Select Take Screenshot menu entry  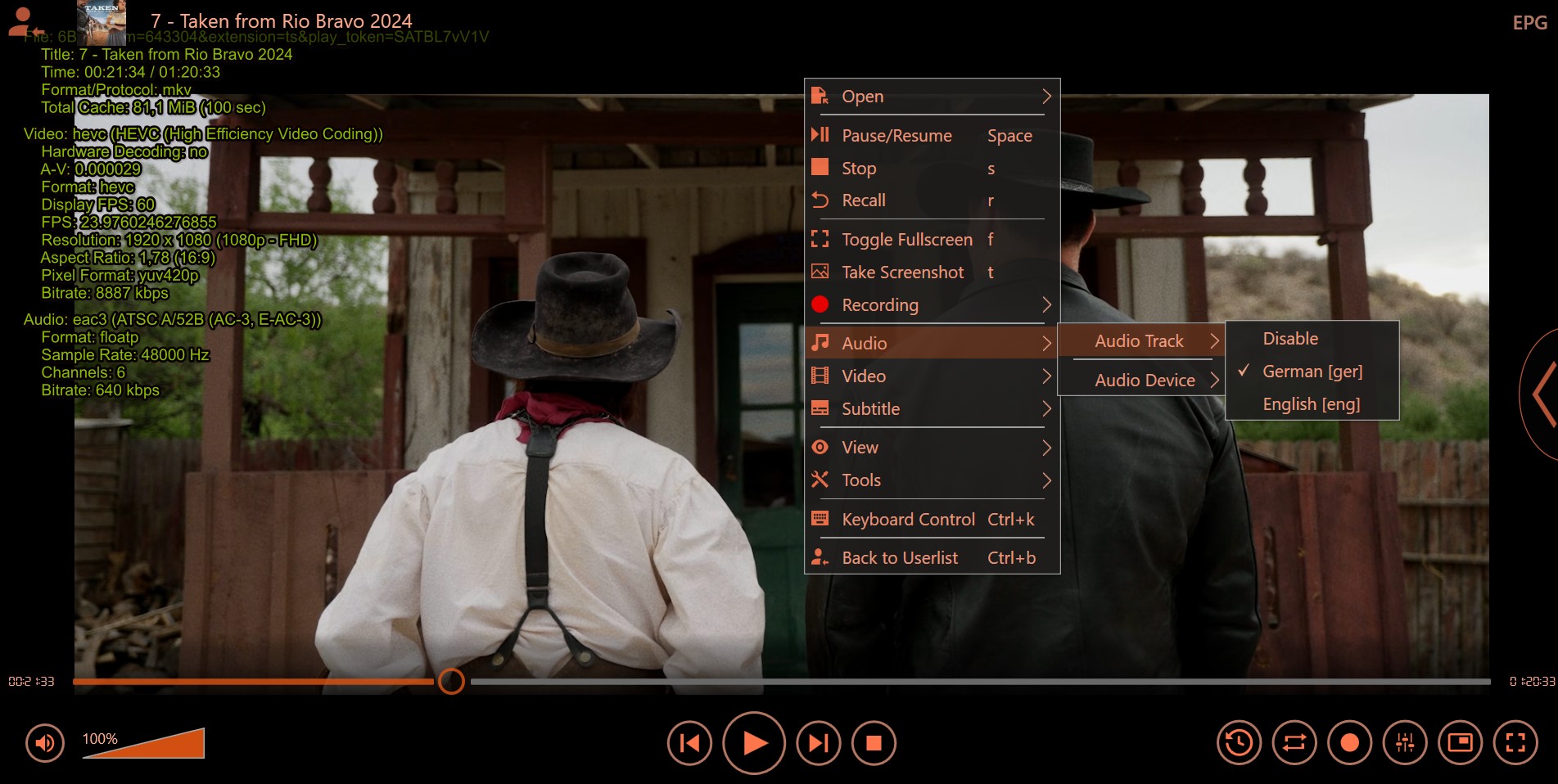point(932,273)
